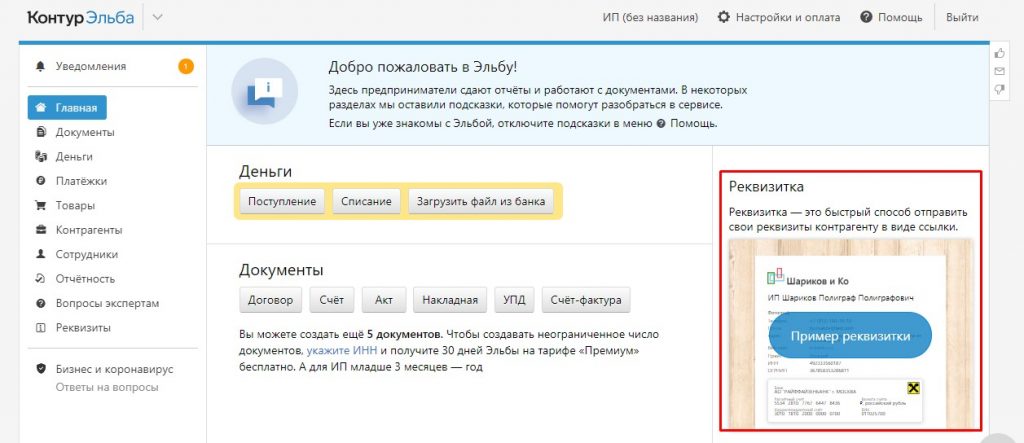Click the icon beside Платёжки
The width and height of the screenshot is (1024, 443).
[41, 181]
